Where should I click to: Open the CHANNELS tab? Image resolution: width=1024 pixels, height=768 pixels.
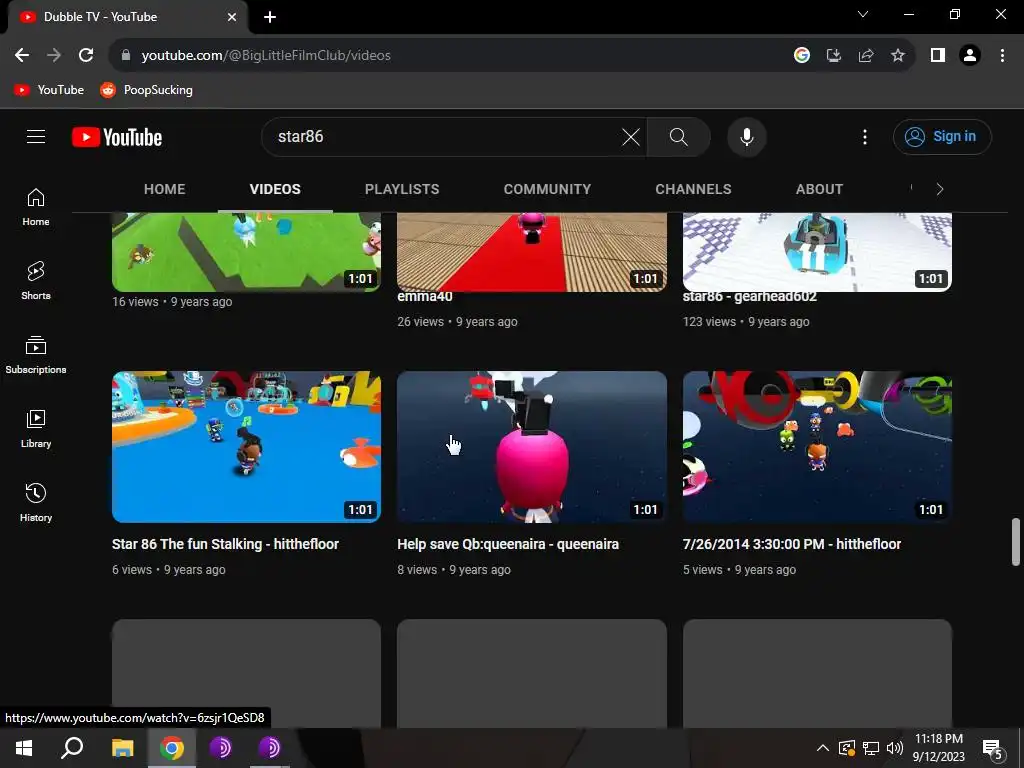694,189
